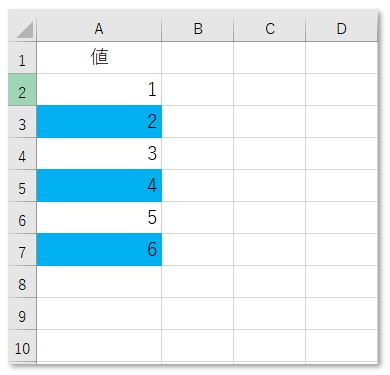
Task: Select column B header
Action: [198, 28]
